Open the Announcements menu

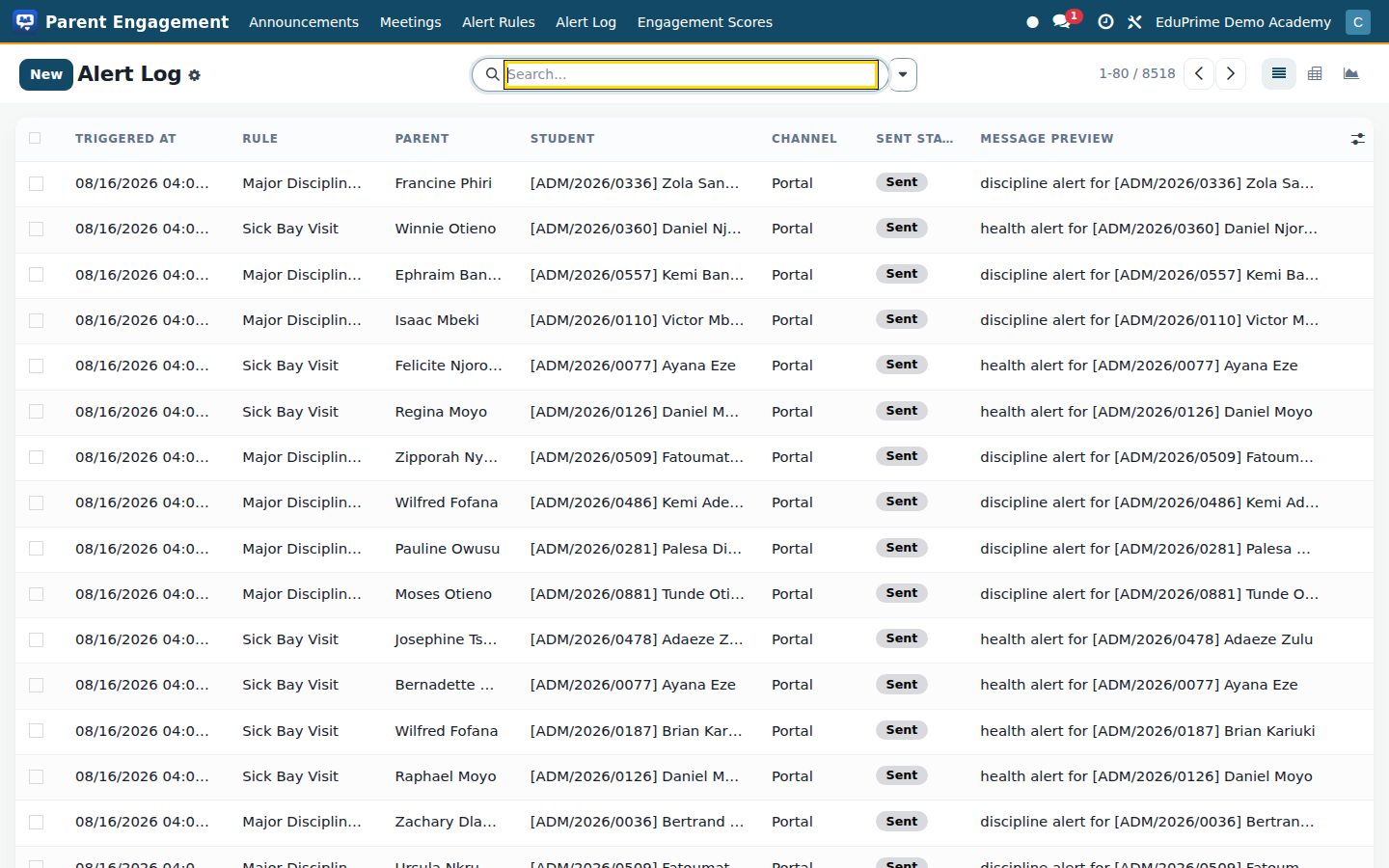(304, 22)
